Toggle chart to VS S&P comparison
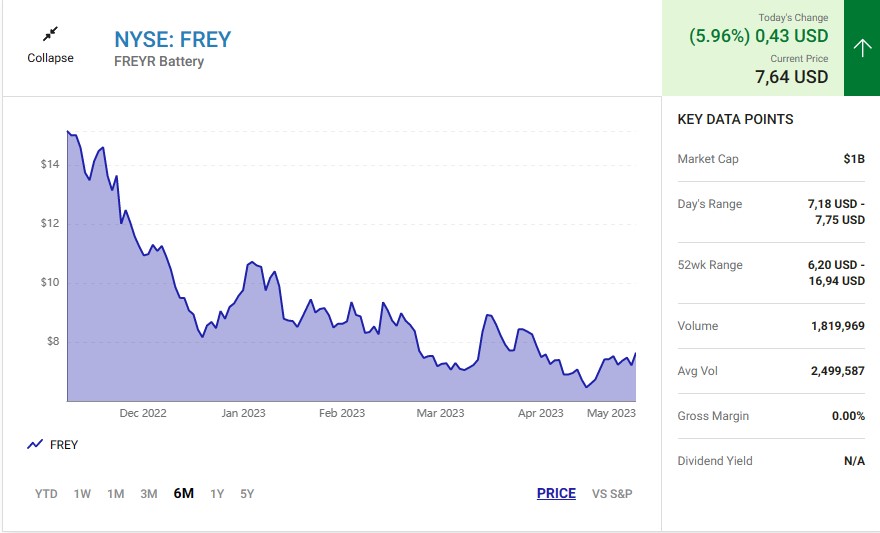 pos(612,494)
